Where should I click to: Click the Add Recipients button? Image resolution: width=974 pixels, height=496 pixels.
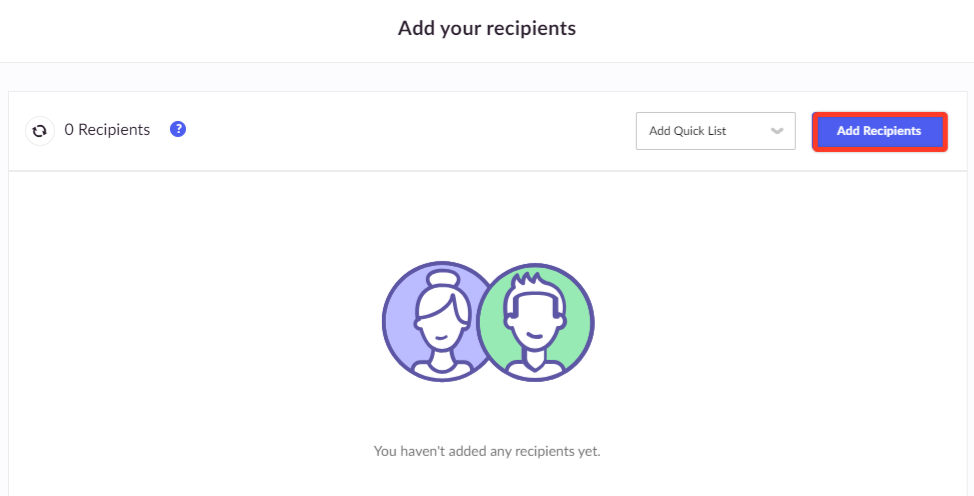(880, 131)
